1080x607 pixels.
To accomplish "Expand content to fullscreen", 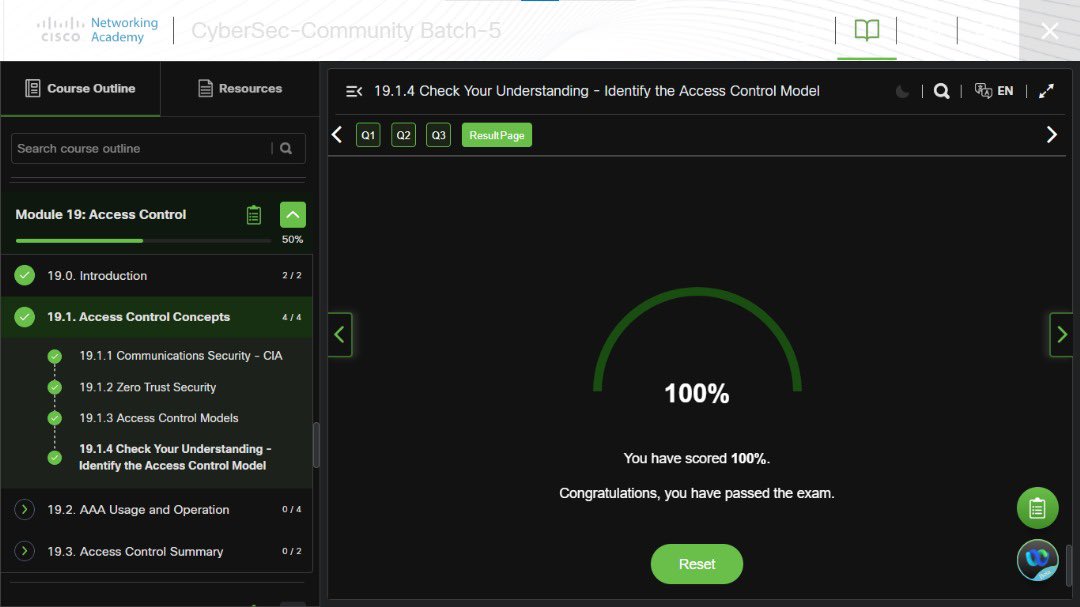I will click(1046, 91).
